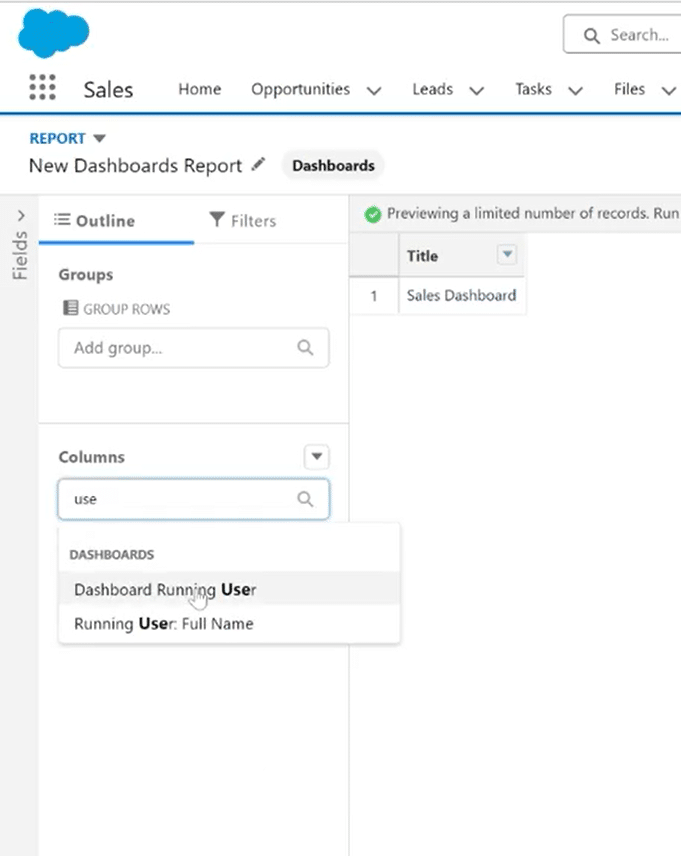Select Running User: Full Name option
Screen dimensions: 681x856
229,623
